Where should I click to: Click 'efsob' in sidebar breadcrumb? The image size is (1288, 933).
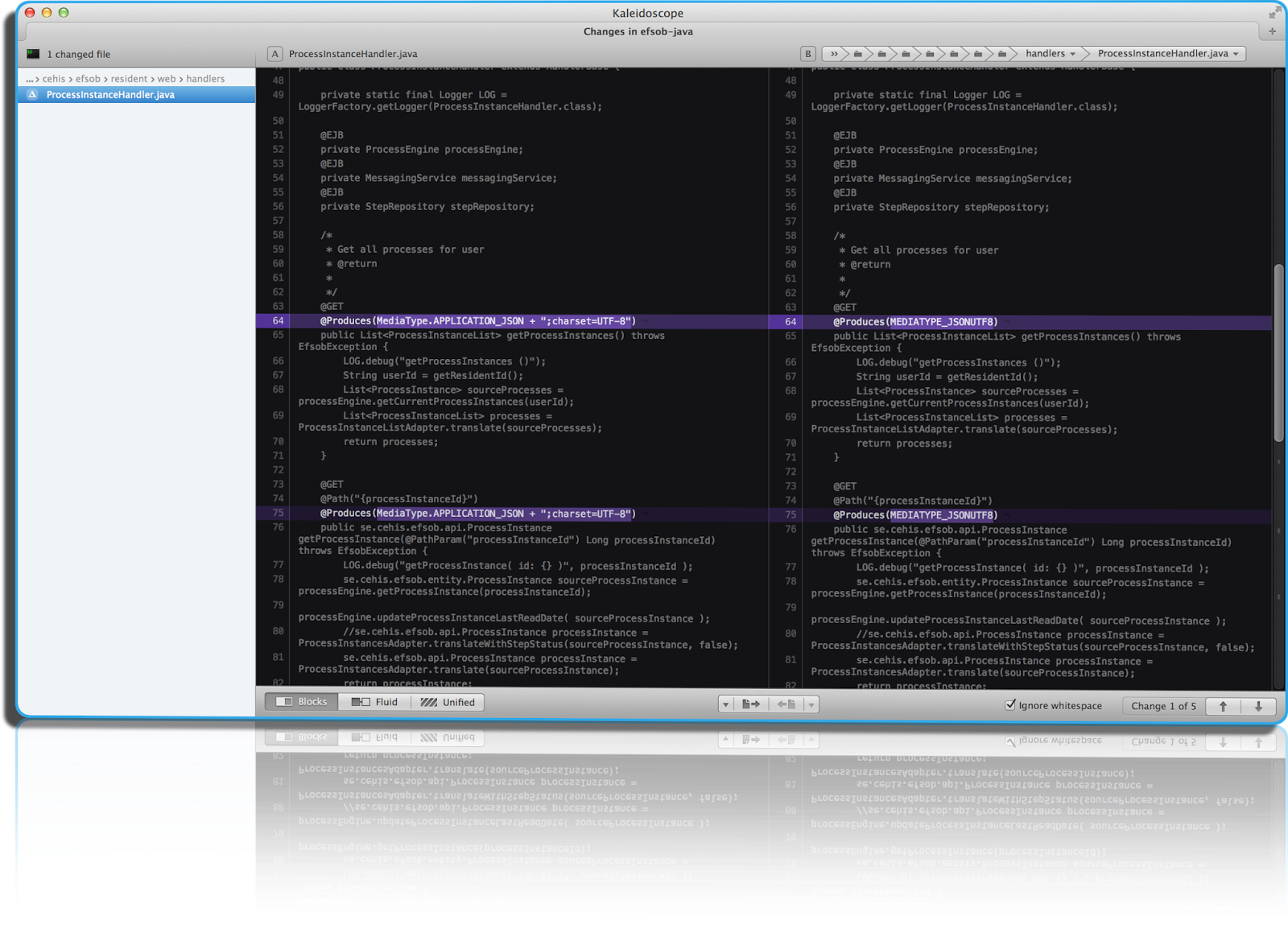[x=88, y=79]
